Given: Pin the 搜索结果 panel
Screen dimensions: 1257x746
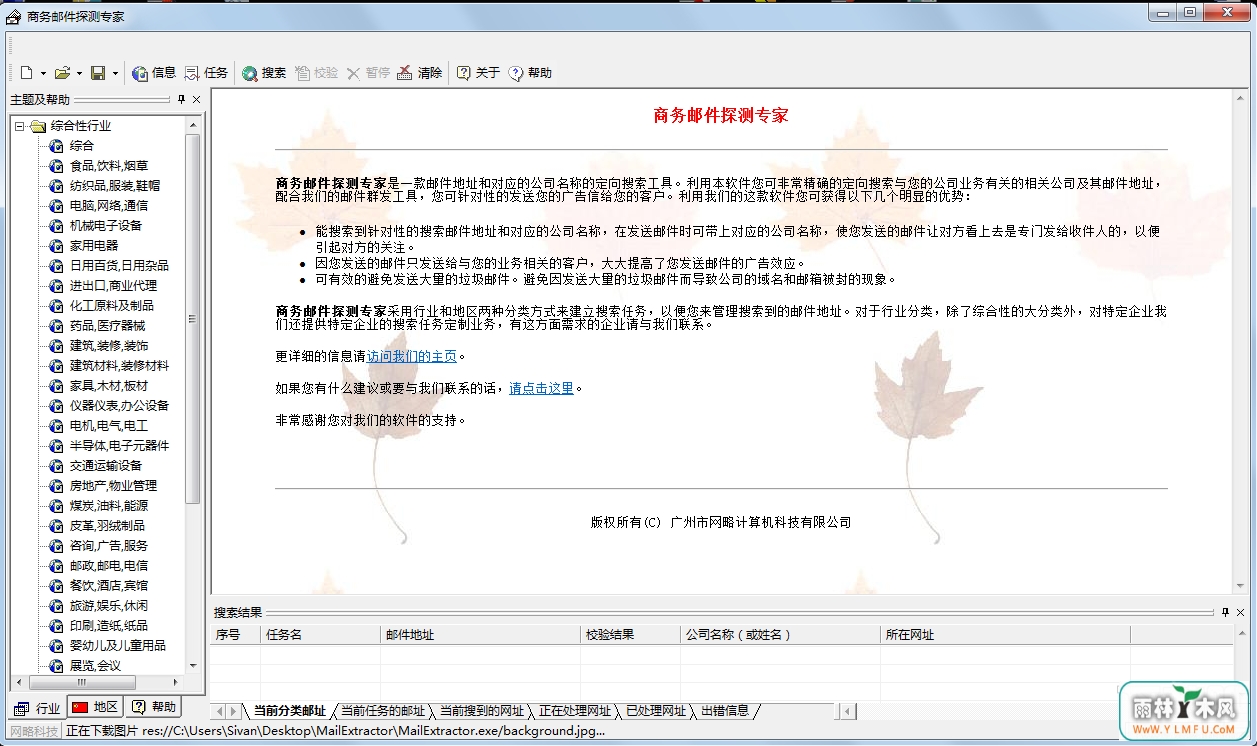Looking at the screenshot, I should (1225, 612).
